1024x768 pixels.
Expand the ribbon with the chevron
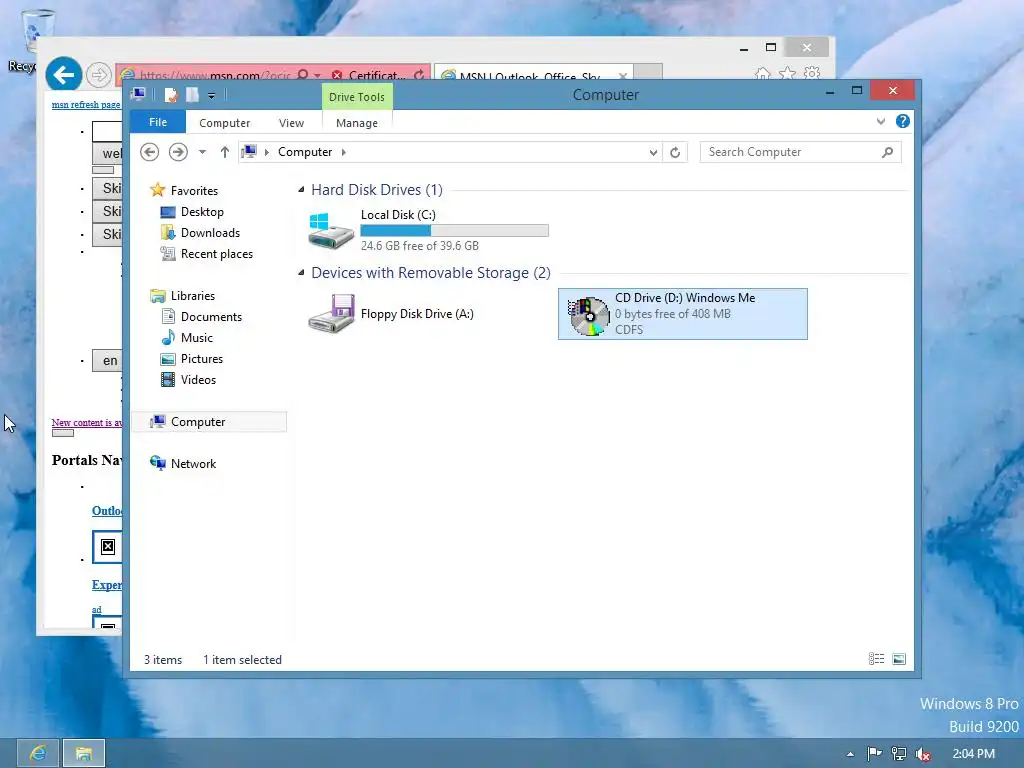881,121
